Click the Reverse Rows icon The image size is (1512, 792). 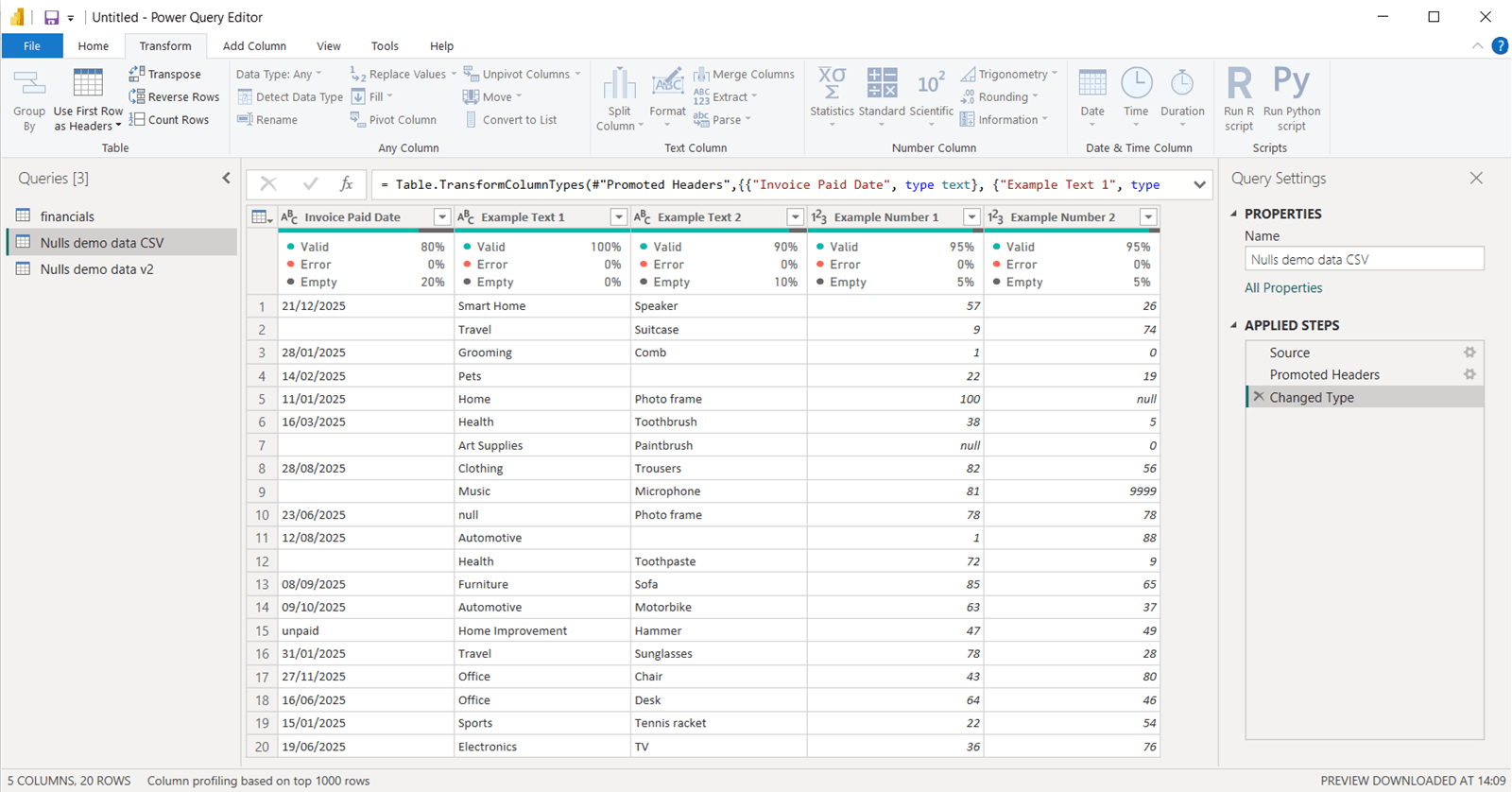click(137, 96)
